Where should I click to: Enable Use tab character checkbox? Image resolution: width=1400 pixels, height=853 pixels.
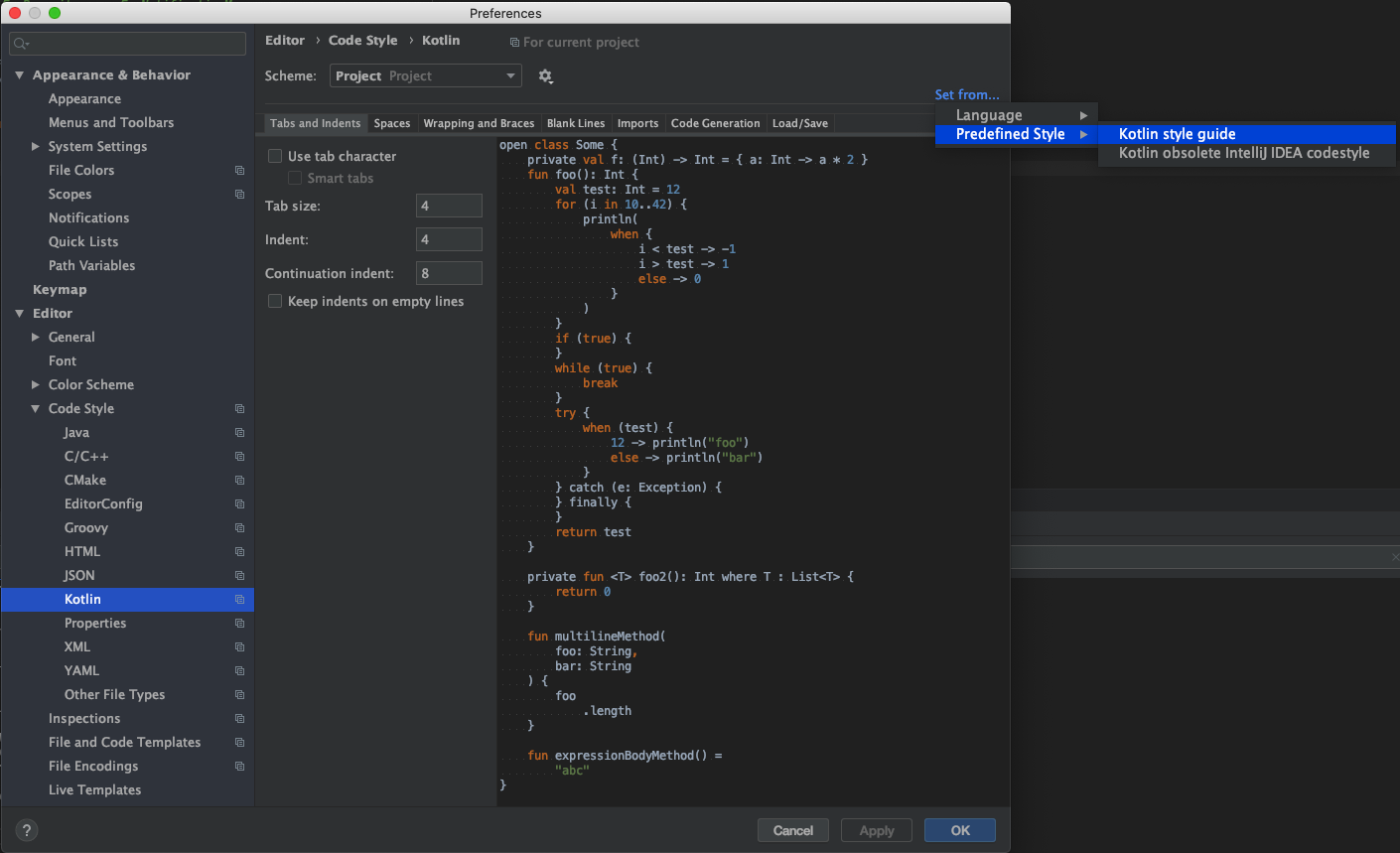pos(275,157)
